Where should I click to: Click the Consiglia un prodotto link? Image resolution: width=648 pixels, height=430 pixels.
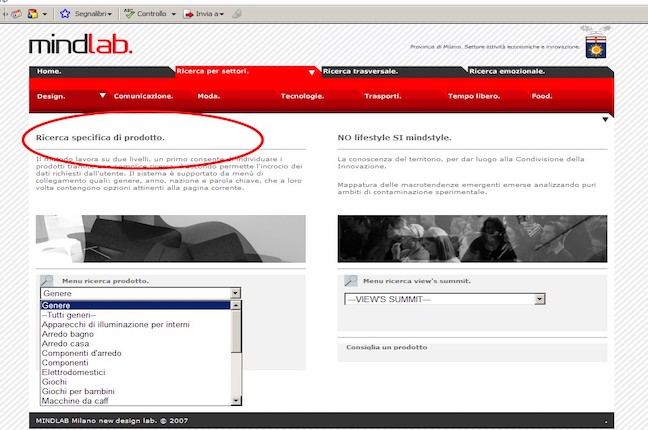pyautogui.click(x=386, y=347)
